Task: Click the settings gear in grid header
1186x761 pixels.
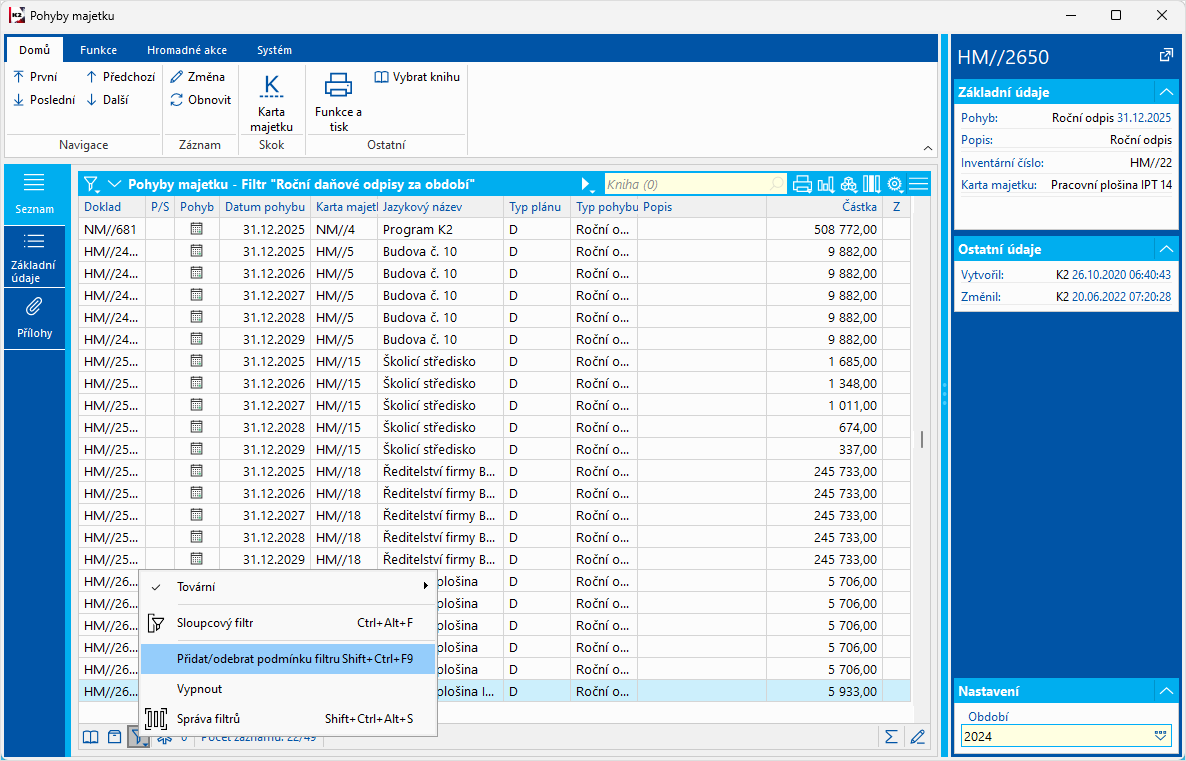Action: pos(894,184)
